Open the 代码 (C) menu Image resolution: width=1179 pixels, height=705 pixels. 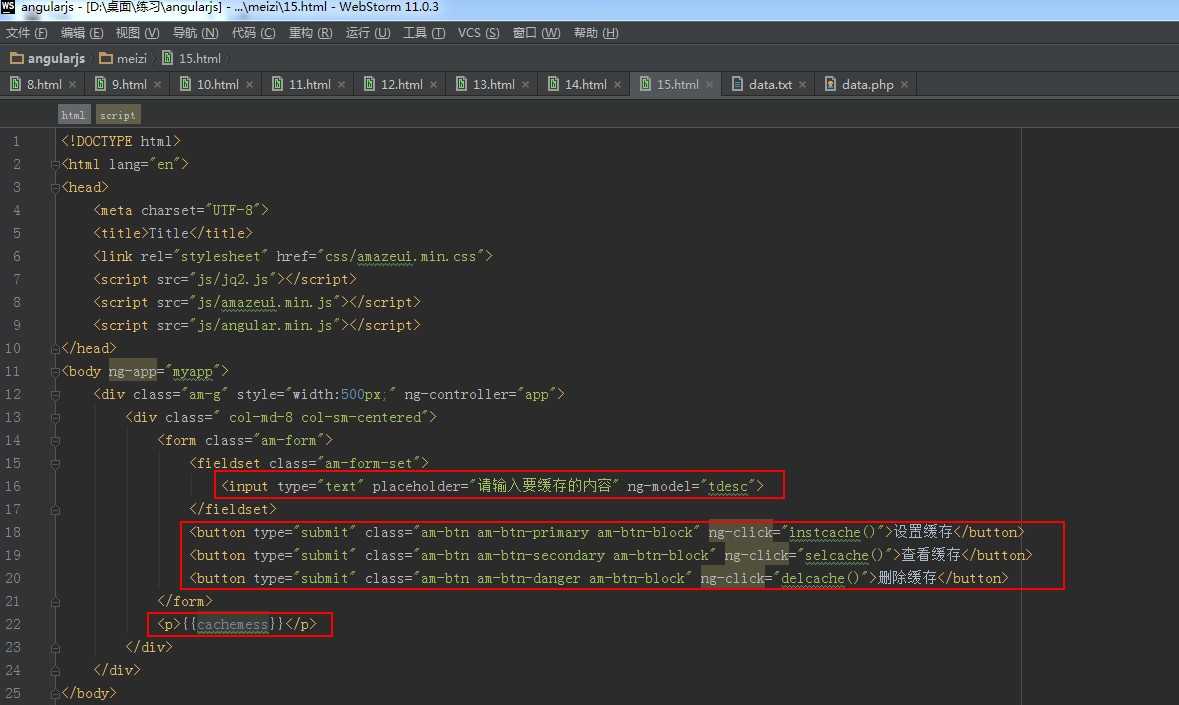coord(253,33)
